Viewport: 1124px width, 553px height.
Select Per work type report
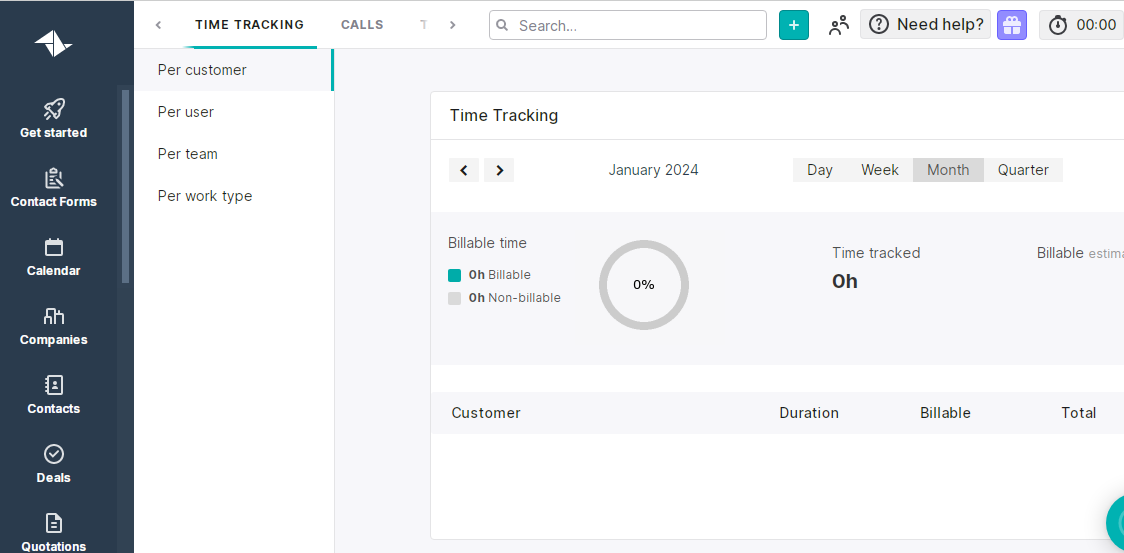[x=233, y=196]
